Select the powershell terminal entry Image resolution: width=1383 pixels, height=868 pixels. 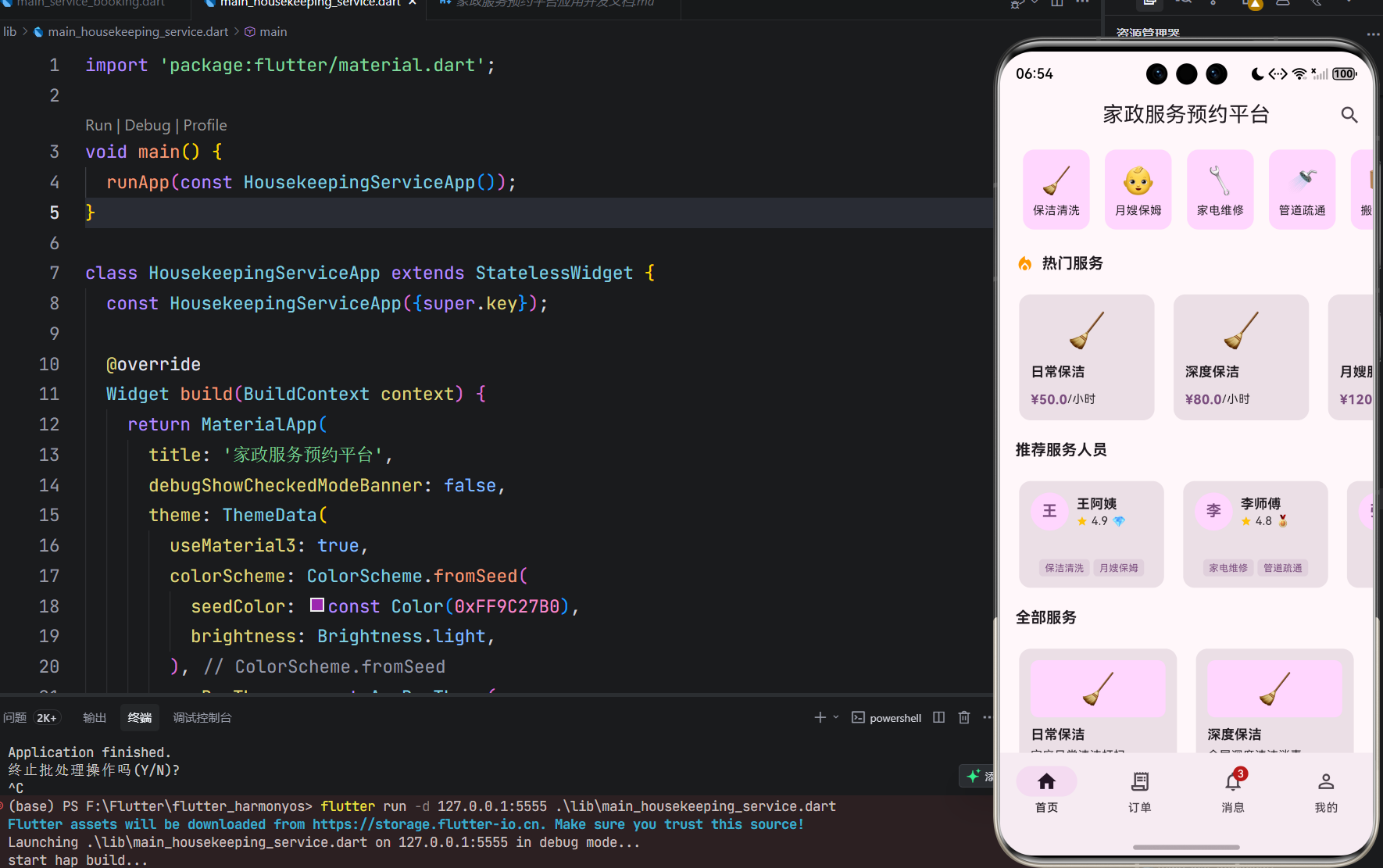[x=887, y=717]
